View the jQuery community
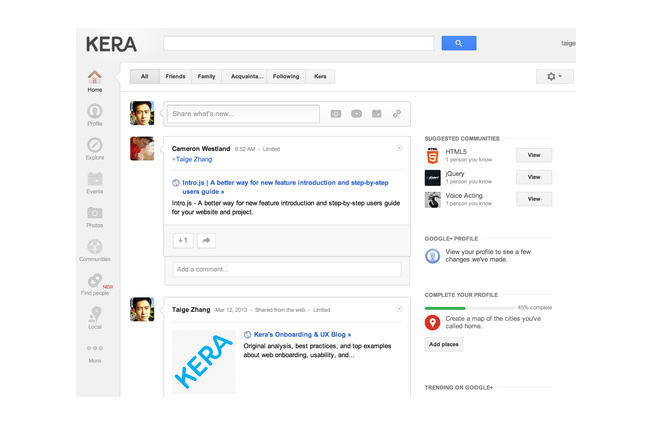This screenshot has height=425, width=652. [x=534, y=177]
